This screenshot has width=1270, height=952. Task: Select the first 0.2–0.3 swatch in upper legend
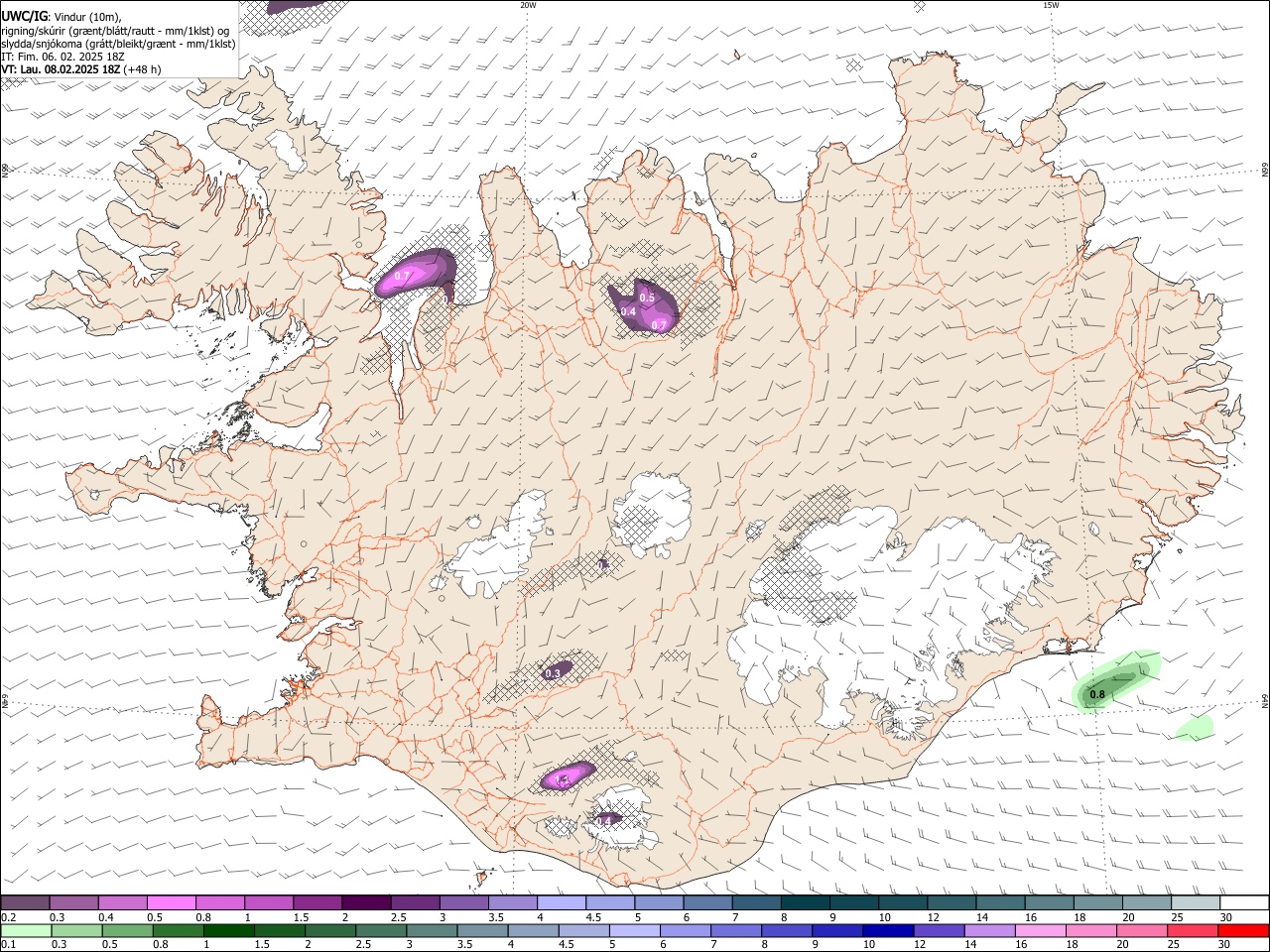26,902
